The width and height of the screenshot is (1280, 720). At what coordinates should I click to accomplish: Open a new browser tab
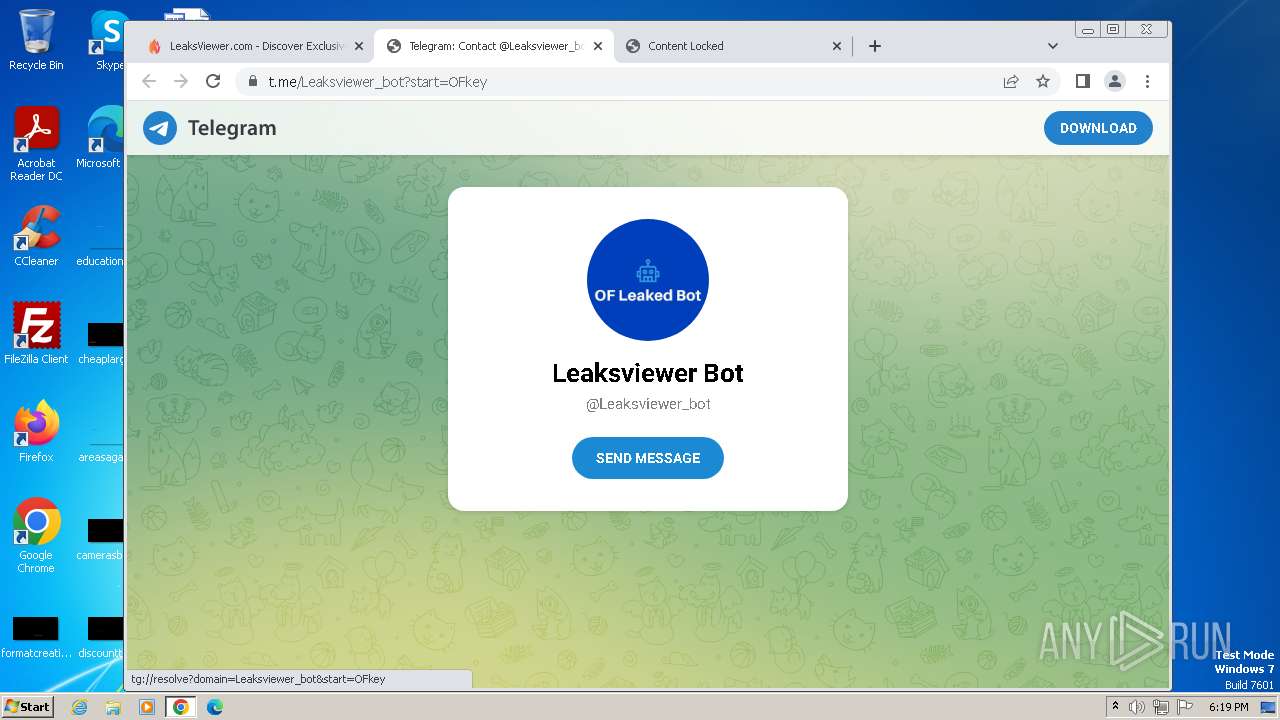tap(875, 46)
